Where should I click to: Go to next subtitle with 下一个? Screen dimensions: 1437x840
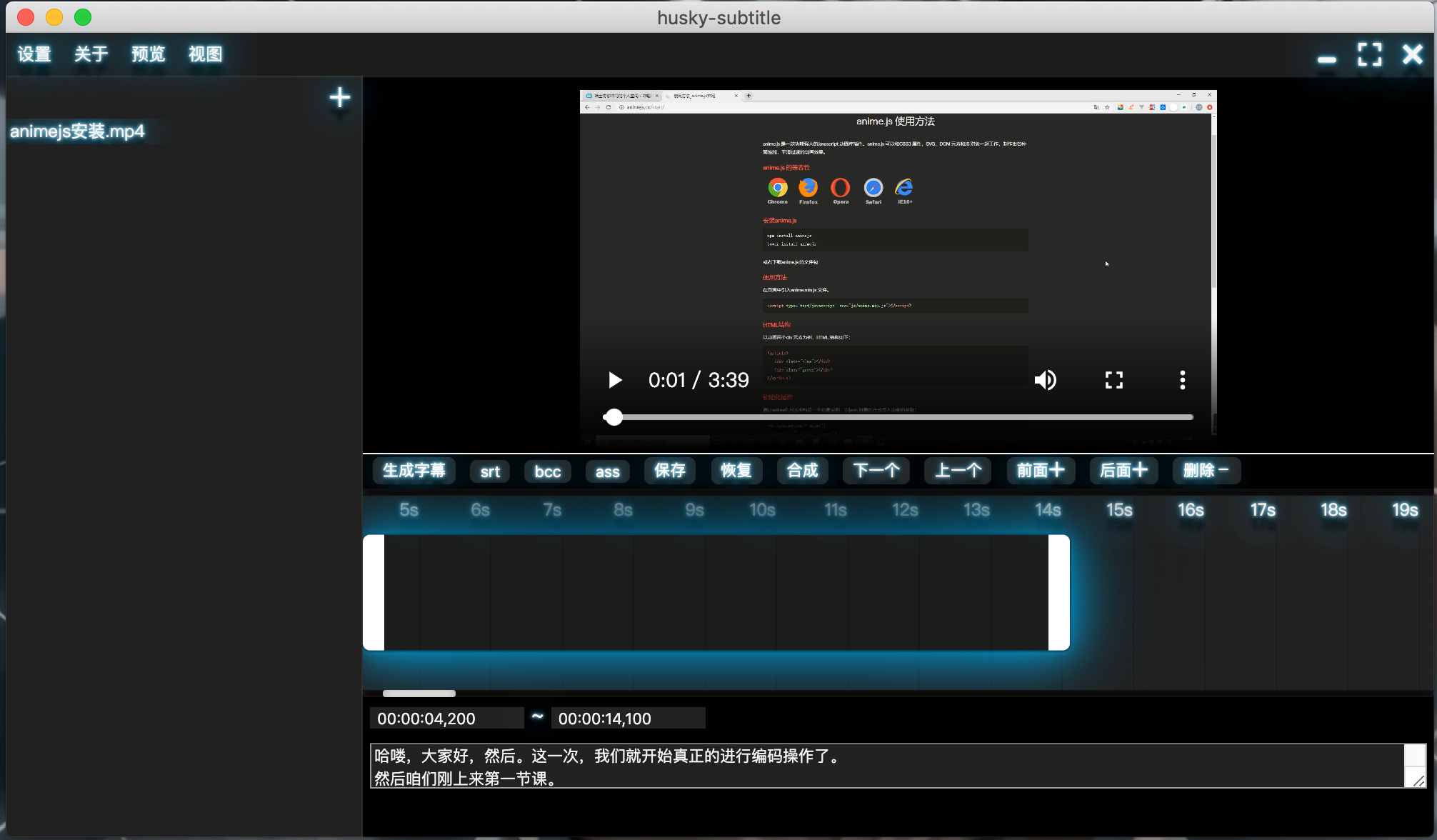pos(876,471)
